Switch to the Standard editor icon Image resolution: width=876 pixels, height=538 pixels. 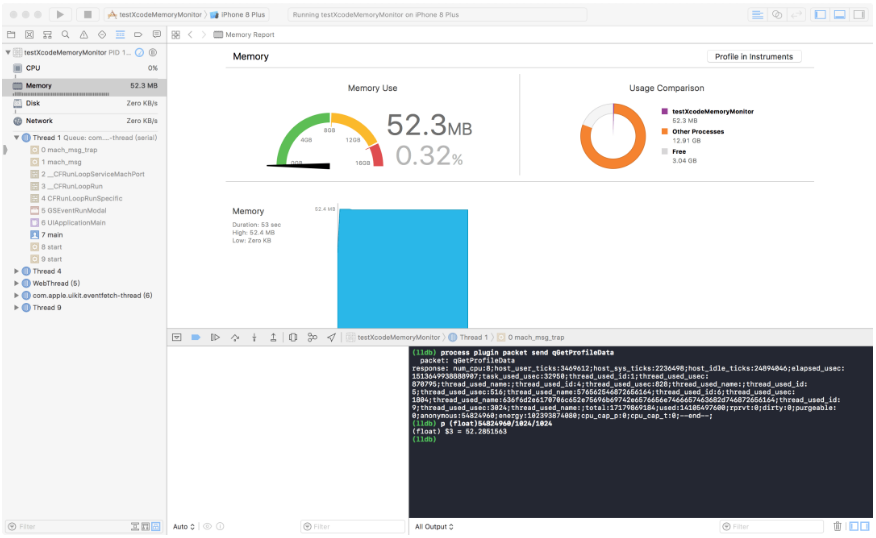pyautogui.click(x=758, y=15)
